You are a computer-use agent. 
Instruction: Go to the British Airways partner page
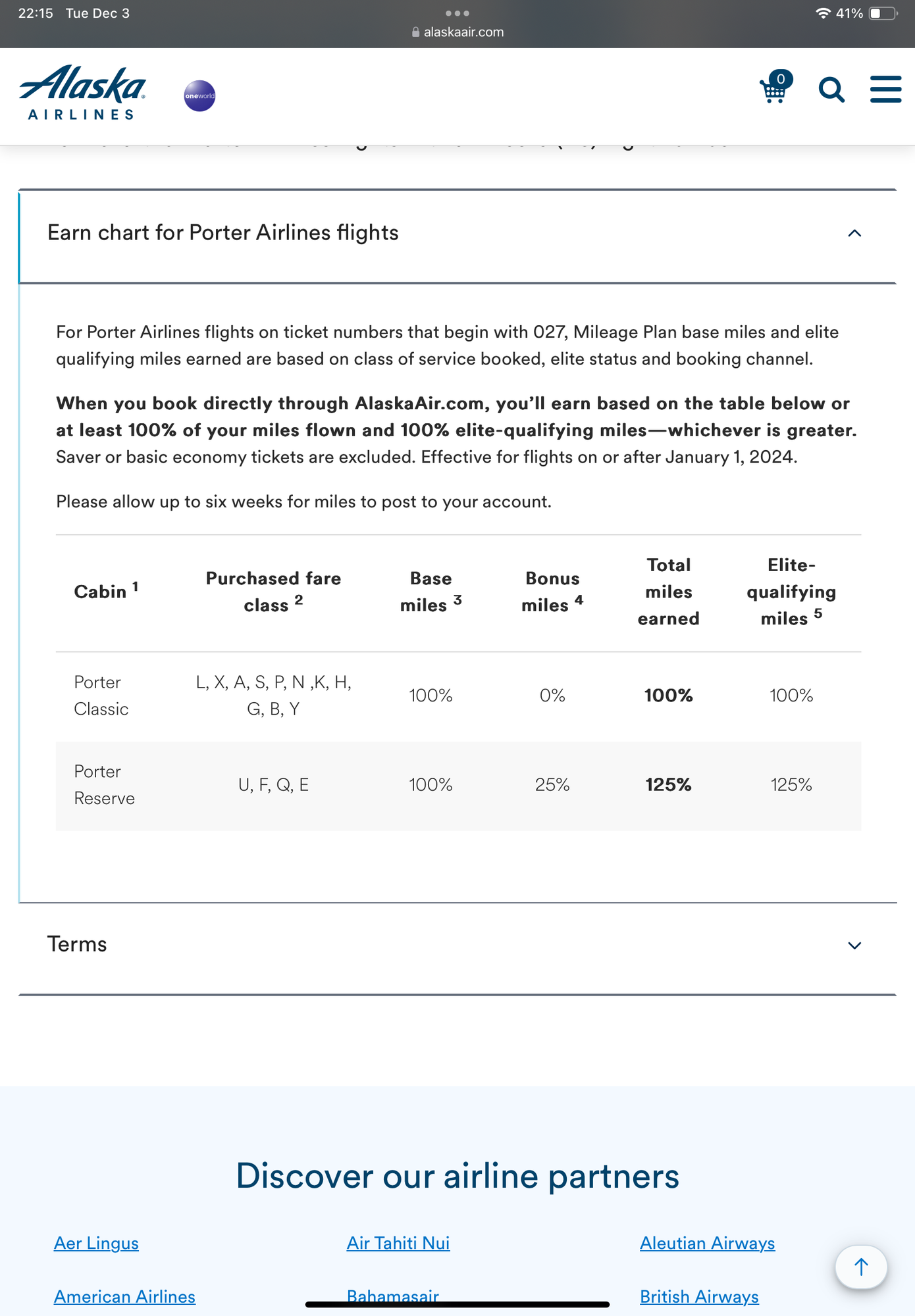click(x=699, y=1296)
